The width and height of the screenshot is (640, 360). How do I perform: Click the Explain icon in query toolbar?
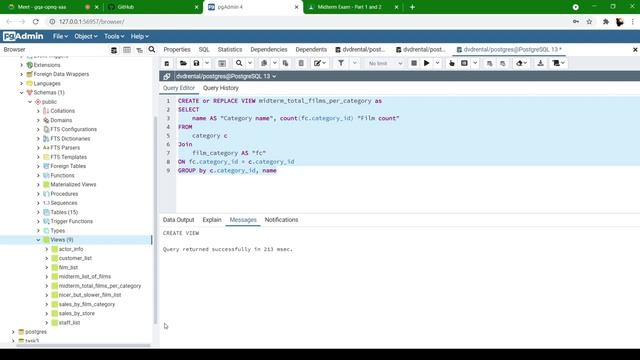point(451,63)
